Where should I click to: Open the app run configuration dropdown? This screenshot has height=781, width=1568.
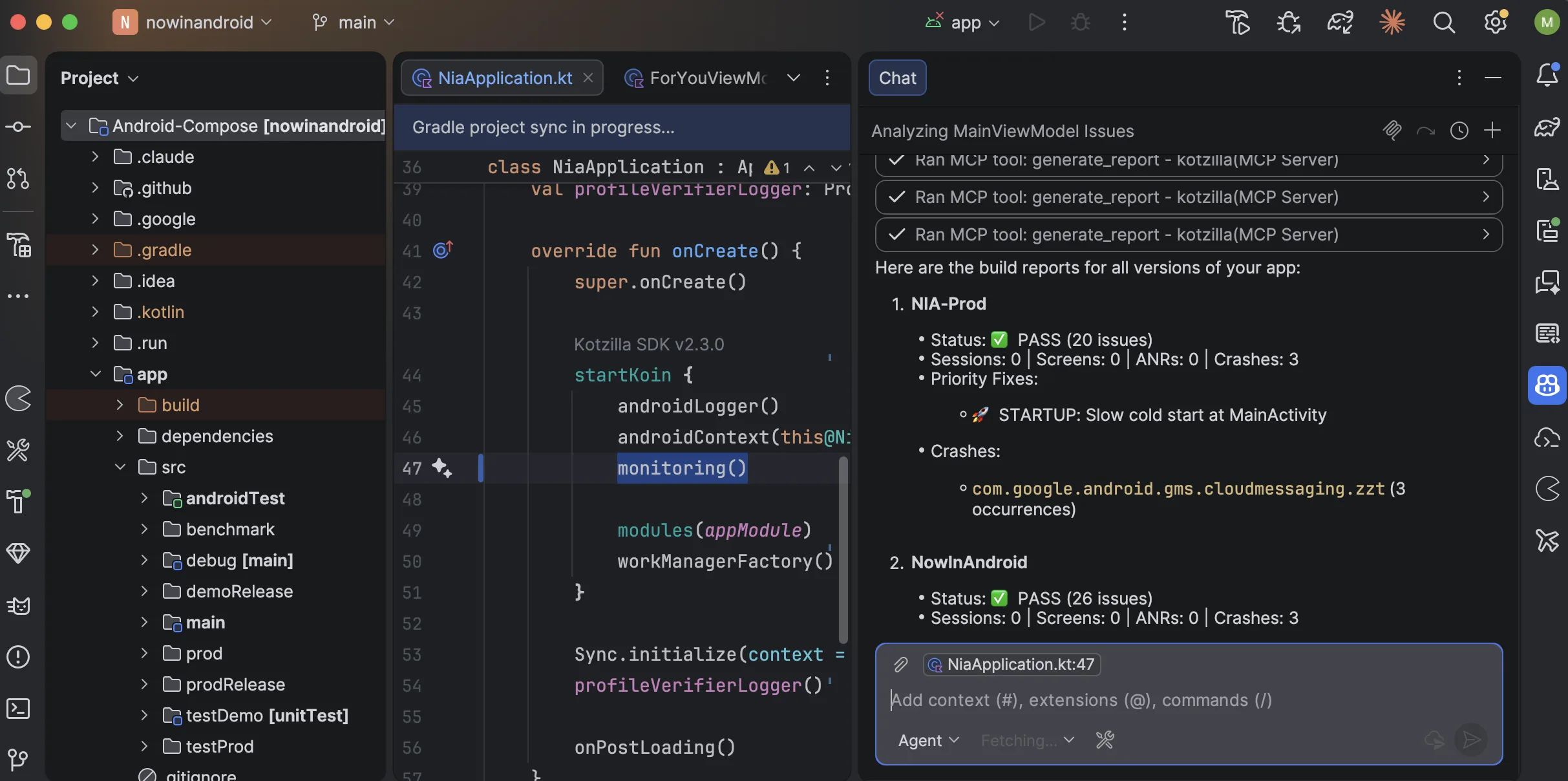[x=963, y=23]
